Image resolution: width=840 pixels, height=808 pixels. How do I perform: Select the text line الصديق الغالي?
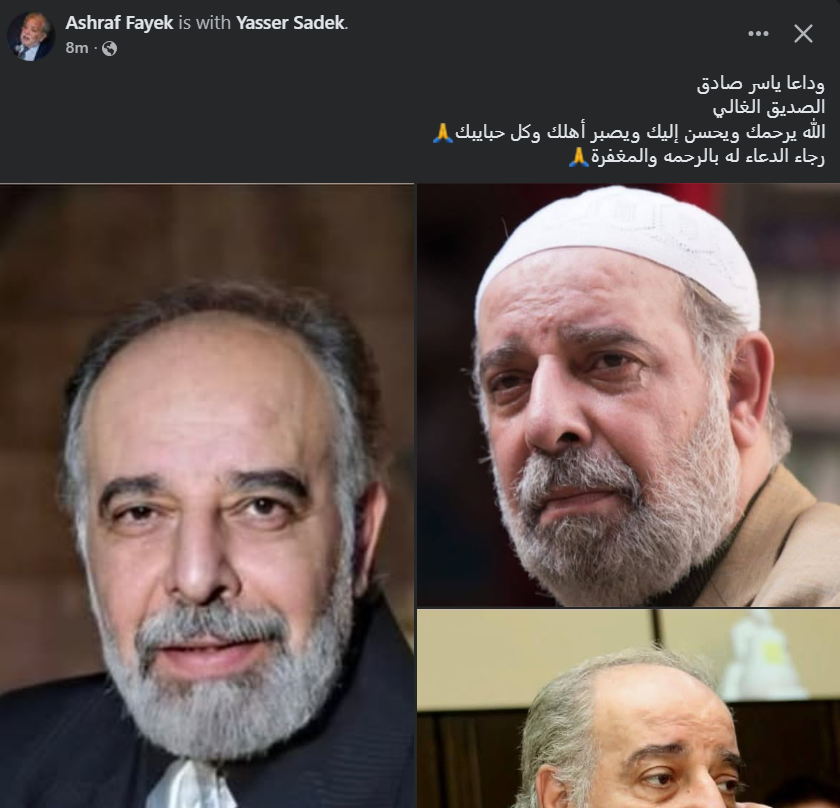tap(768, 107)
